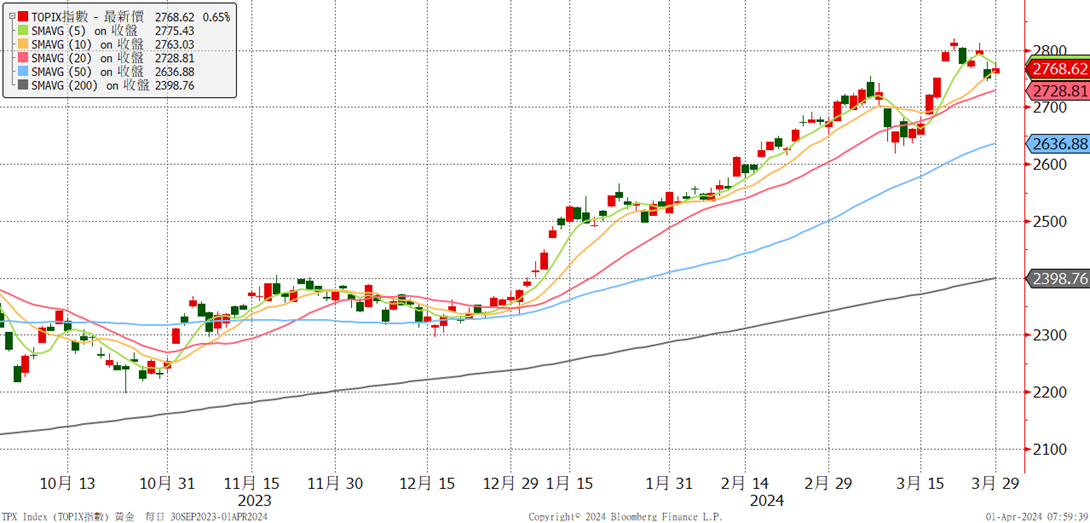Select the 'SMAVG (10) on 收盤' legend label
Screen dimensions: 1090x523
(x=87, y=45)
